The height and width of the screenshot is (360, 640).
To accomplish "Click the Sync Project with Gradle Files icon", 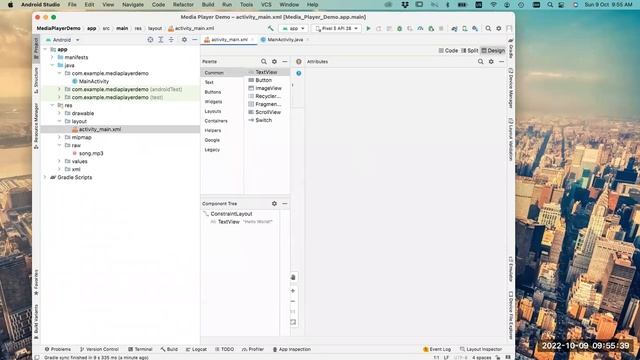I will [x=454, y=29].
